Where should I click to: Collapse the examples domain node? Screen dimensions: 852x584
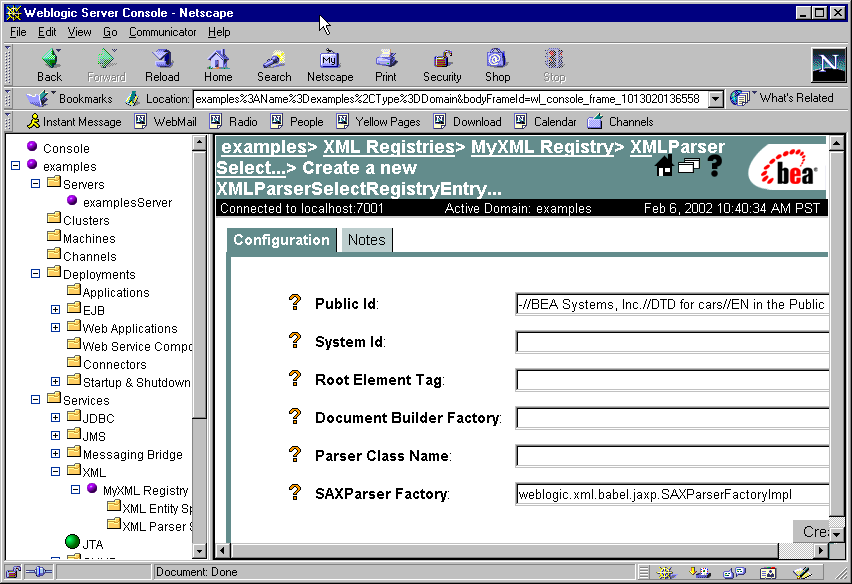(x=16, y=165)
